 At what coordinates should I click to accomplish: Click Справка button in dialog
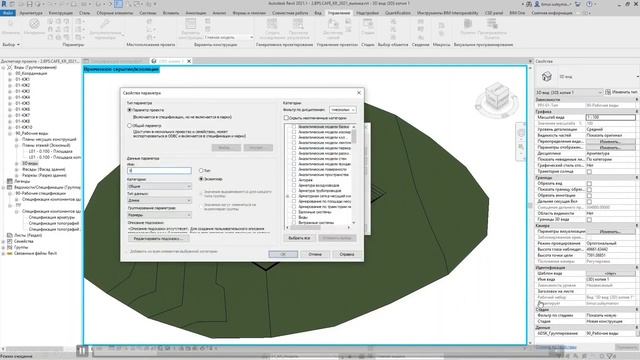coord(347,254)
